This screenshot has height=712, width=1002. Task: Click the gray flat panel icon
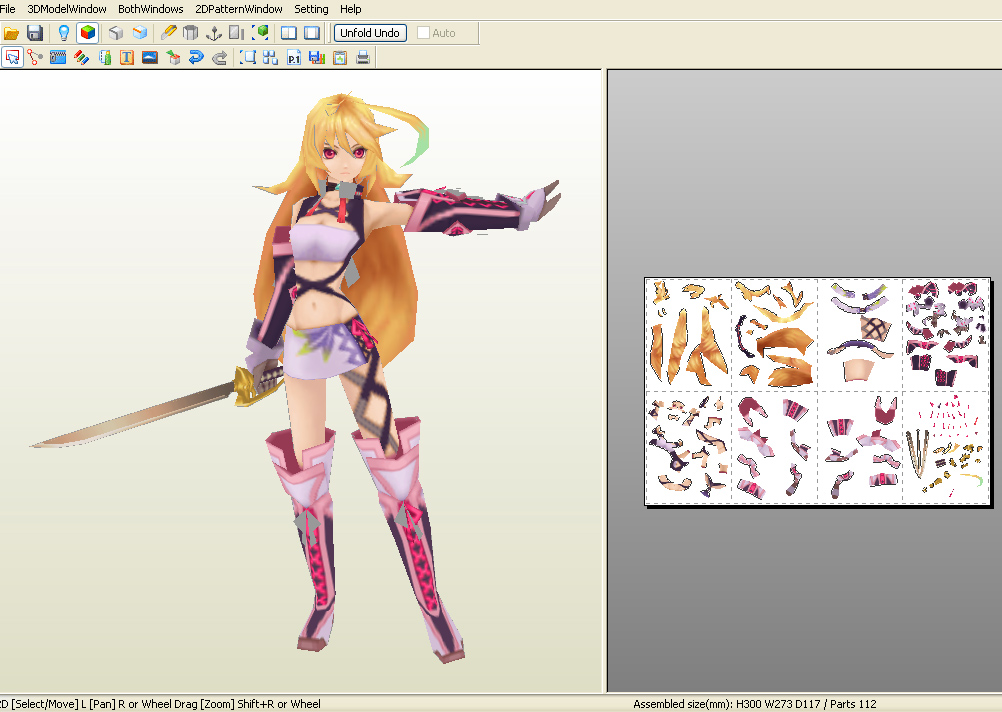pos(236,33)
